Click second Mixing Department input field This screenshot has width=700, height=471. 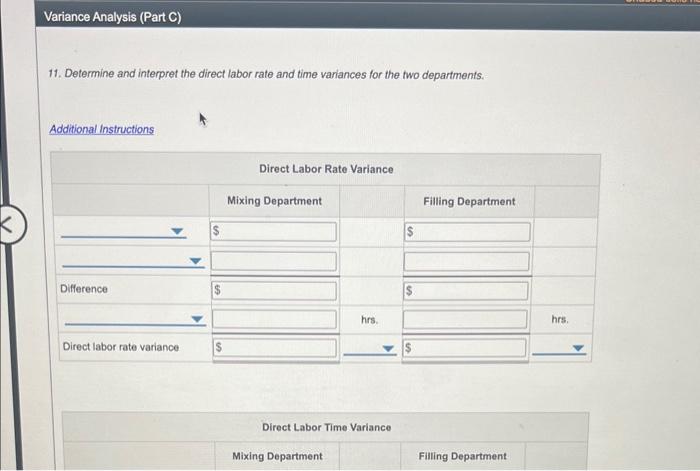274,261
